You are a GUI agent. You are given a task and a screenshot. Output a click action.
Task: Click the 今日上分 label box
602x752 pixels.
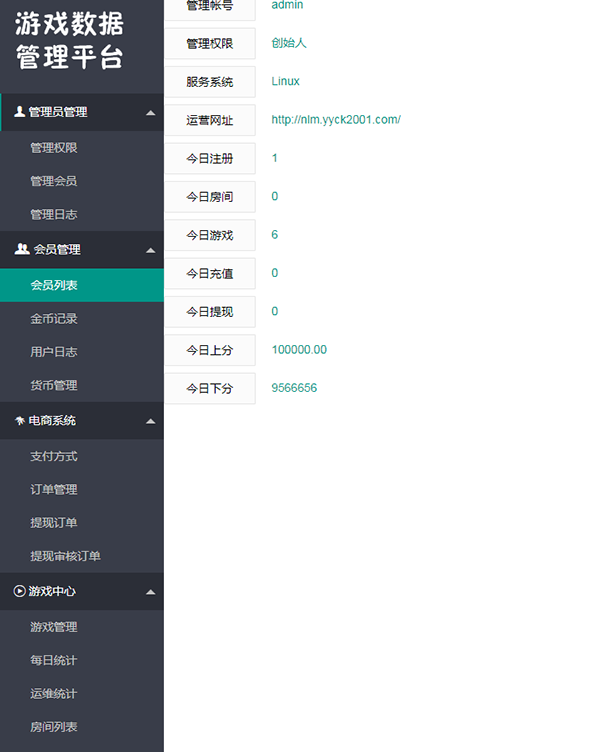click(210, 351)
